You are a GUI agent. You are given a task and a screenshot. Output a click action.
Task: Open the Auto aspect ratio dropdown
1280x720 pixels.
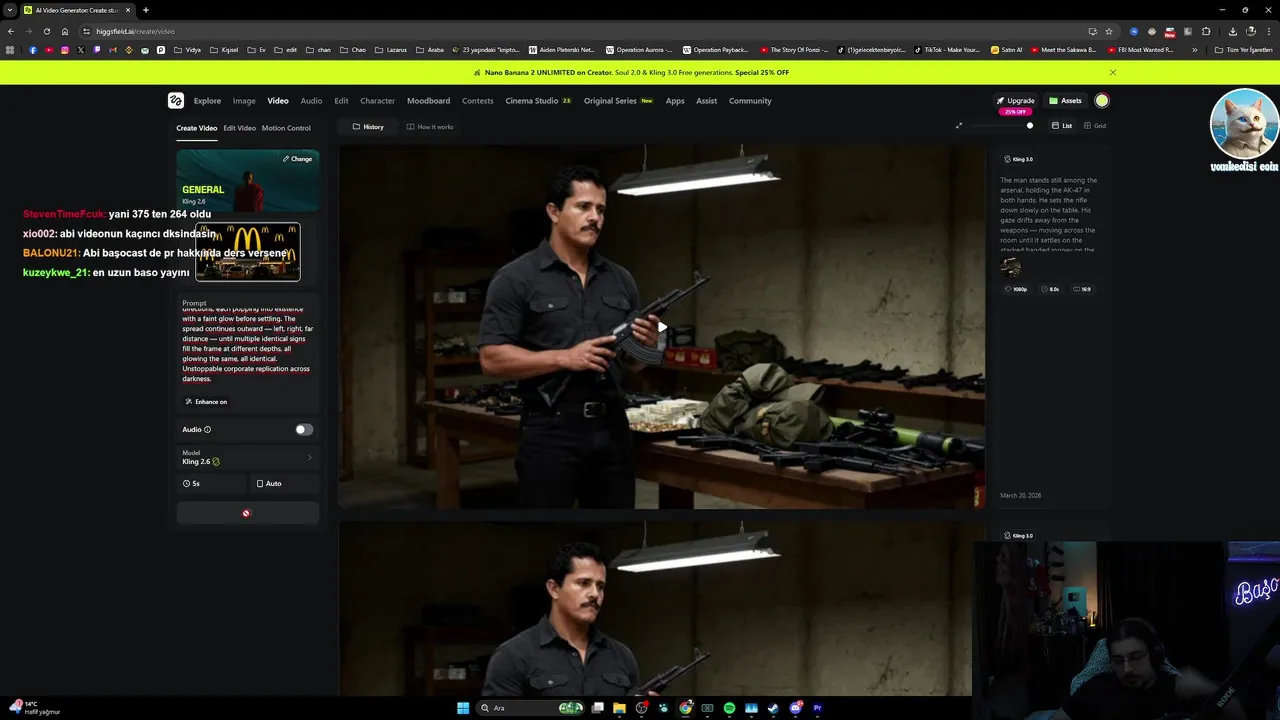pyautogui.click(x=284, y=484)
